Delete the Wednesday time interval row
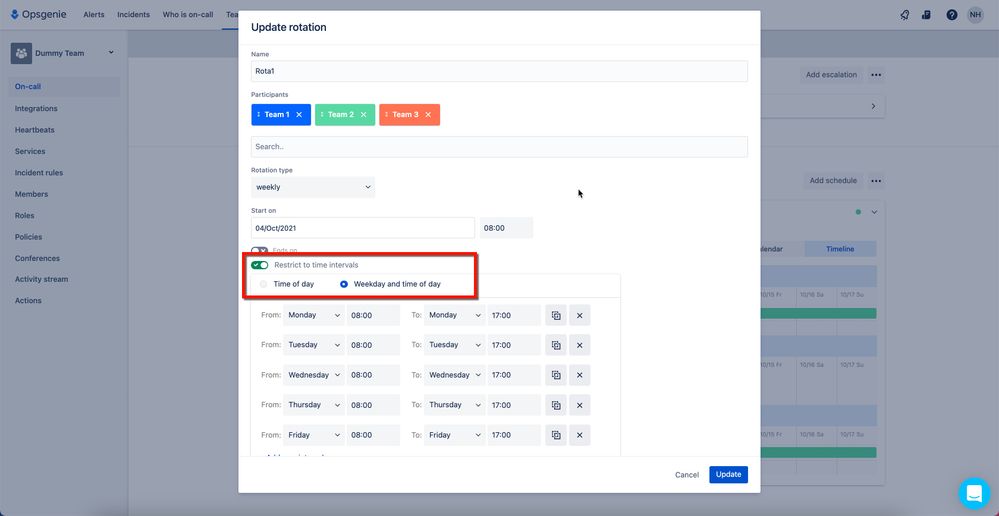 tap(580, 375)
